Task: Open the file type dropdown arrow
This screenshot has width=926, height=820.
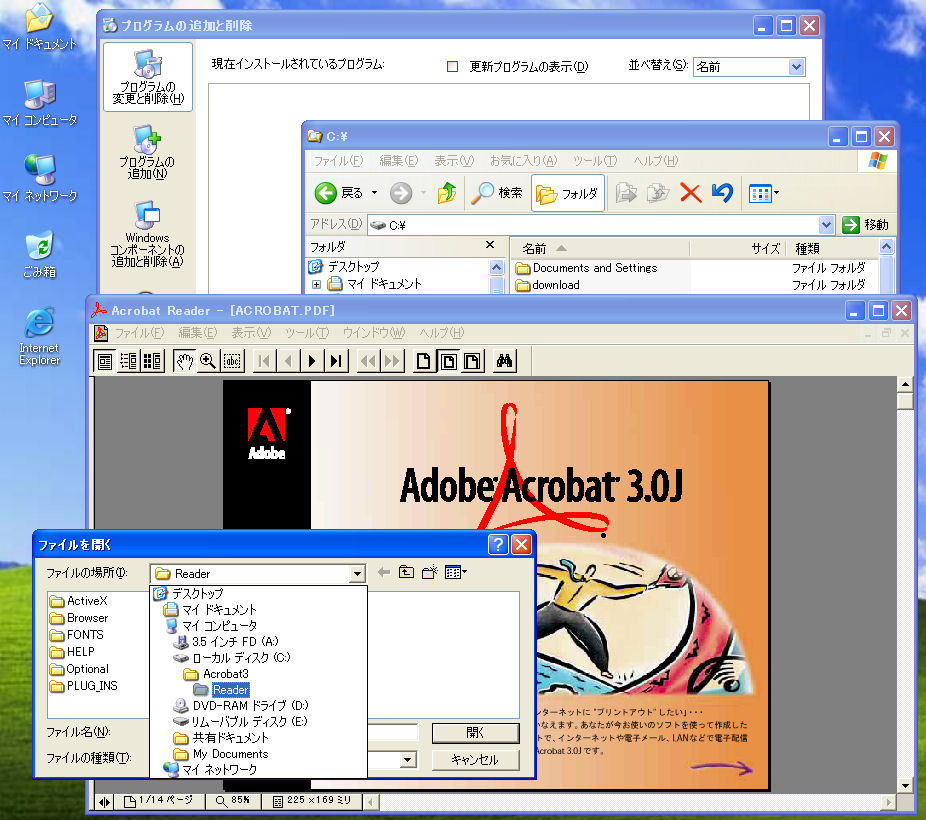Action: [x=408, y=760]
